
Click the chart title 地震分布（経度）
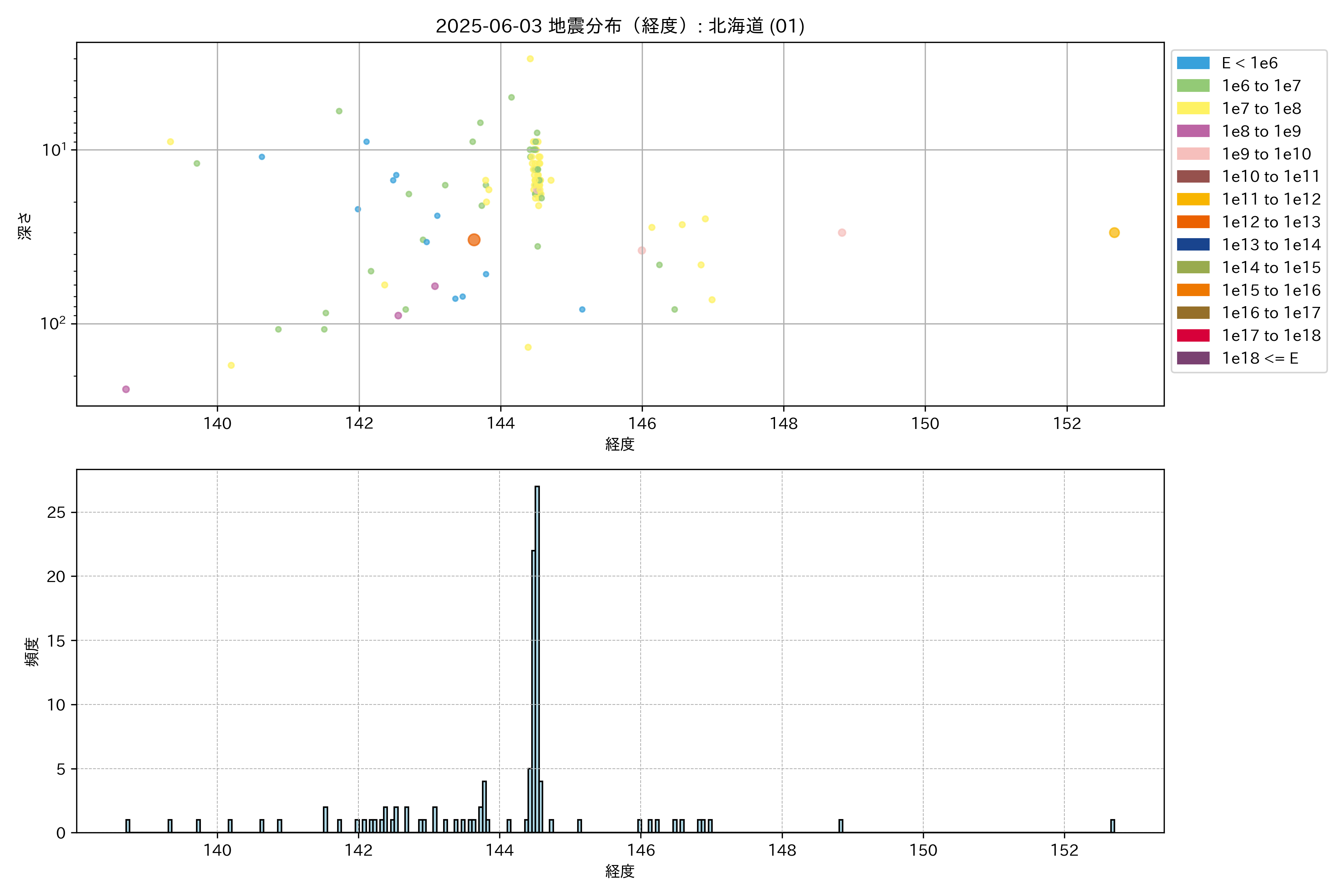pyautogui.click(x=619, y=26)
